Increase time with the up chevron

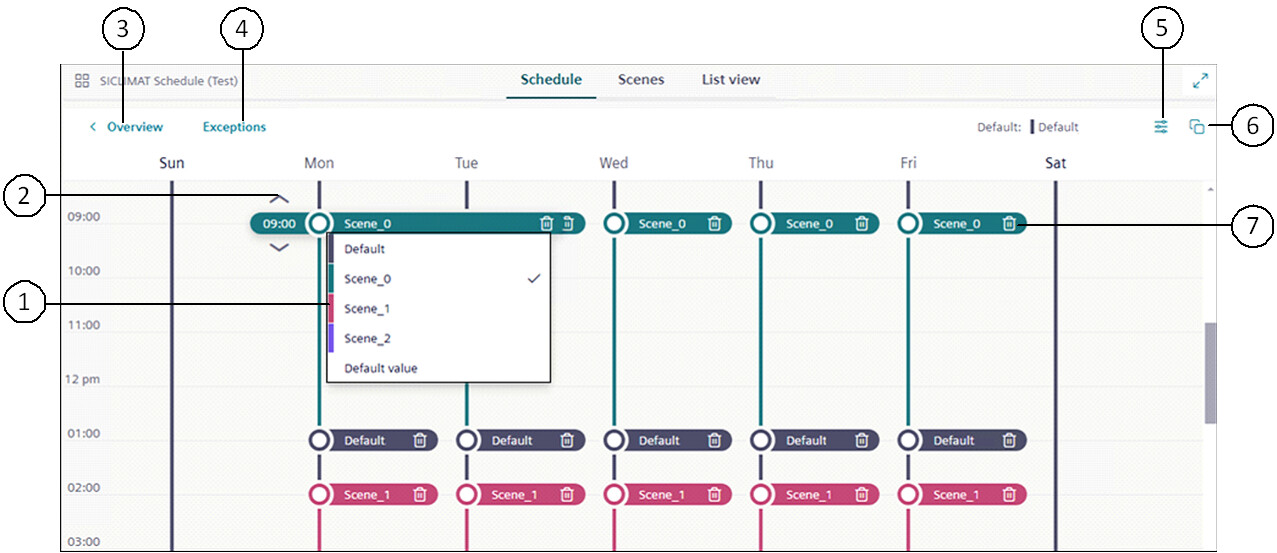[280, 199]
